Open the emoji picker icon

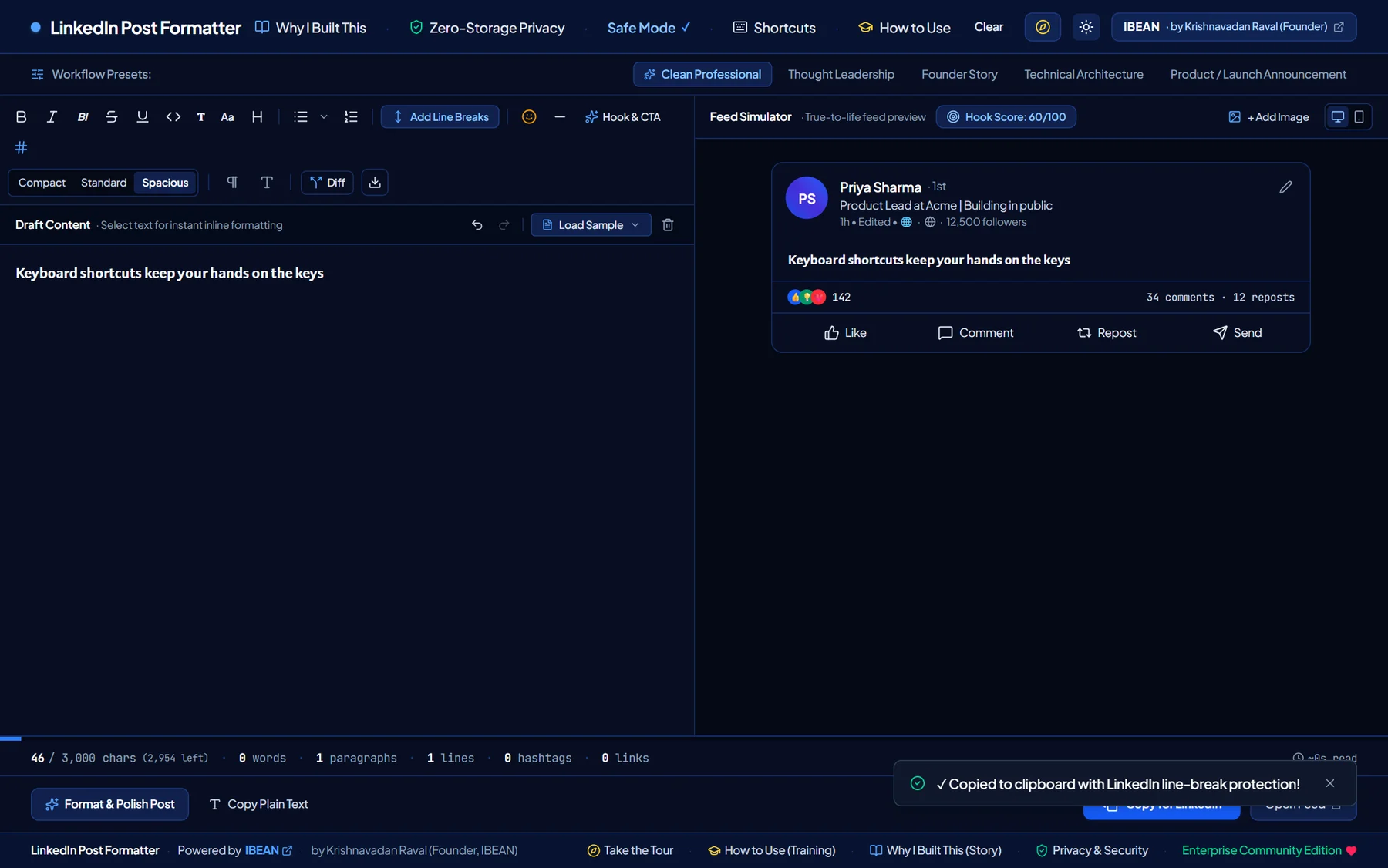click(529, 117)
